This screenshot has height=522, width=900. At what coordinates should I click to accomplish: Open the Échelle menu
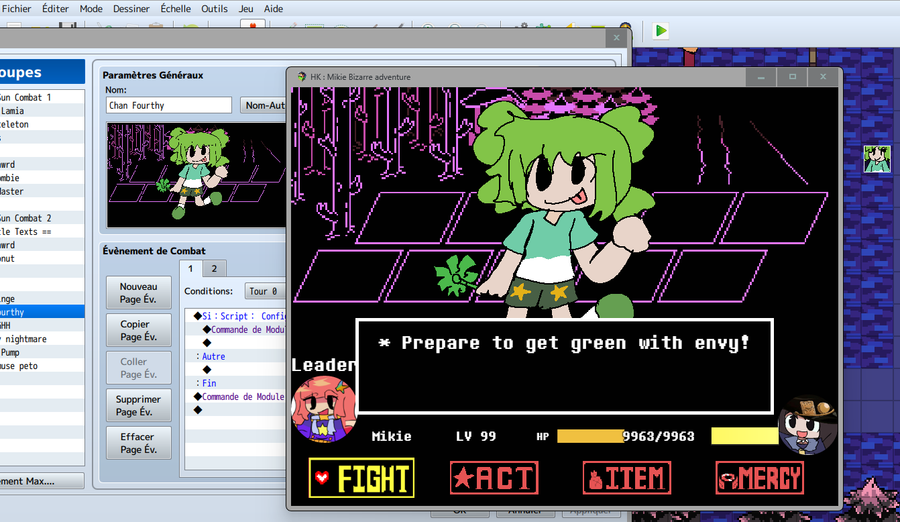[176, 9]
